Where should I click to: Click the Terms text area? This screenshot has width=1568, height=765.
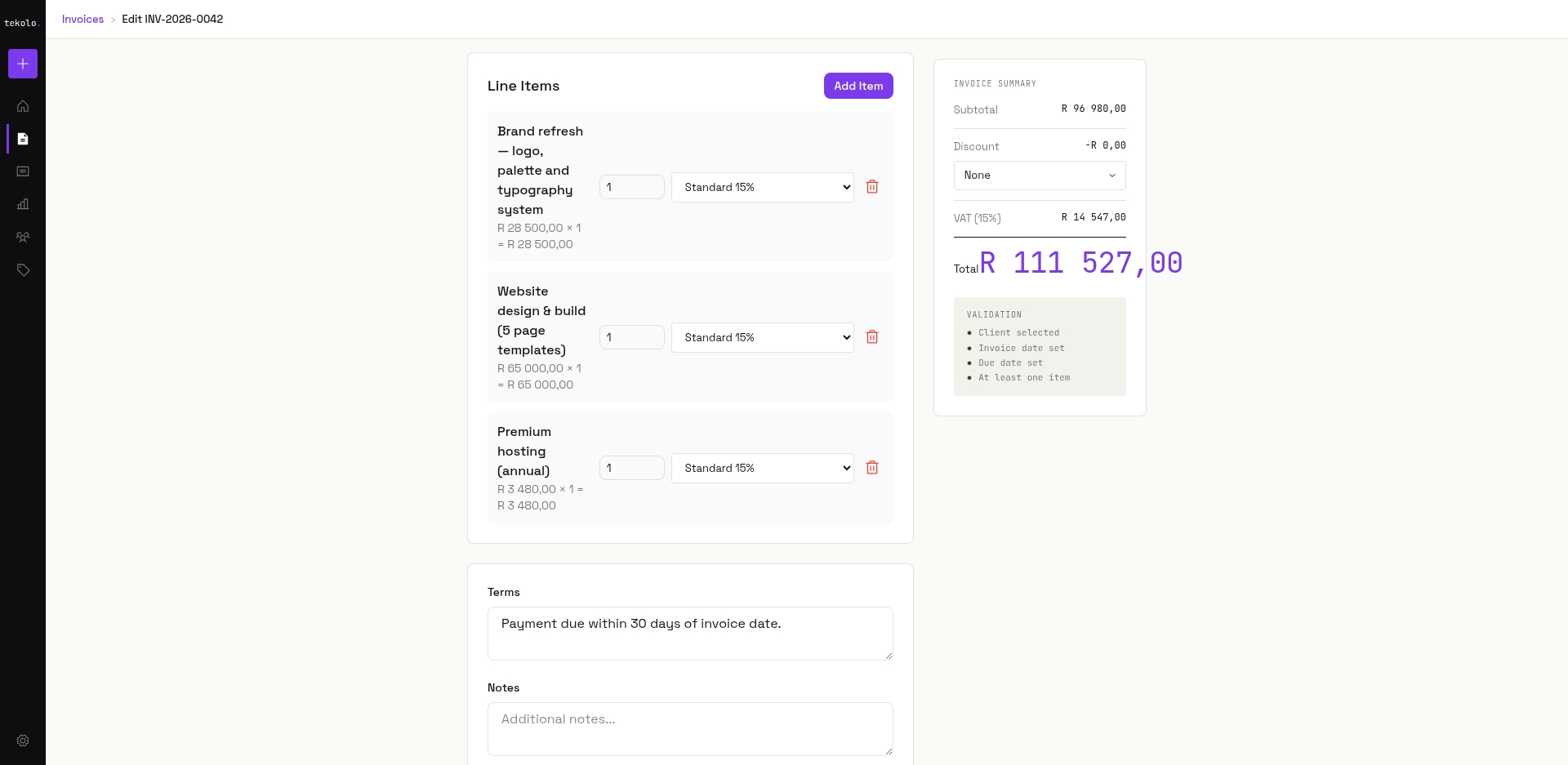click(x=690, y=634)
